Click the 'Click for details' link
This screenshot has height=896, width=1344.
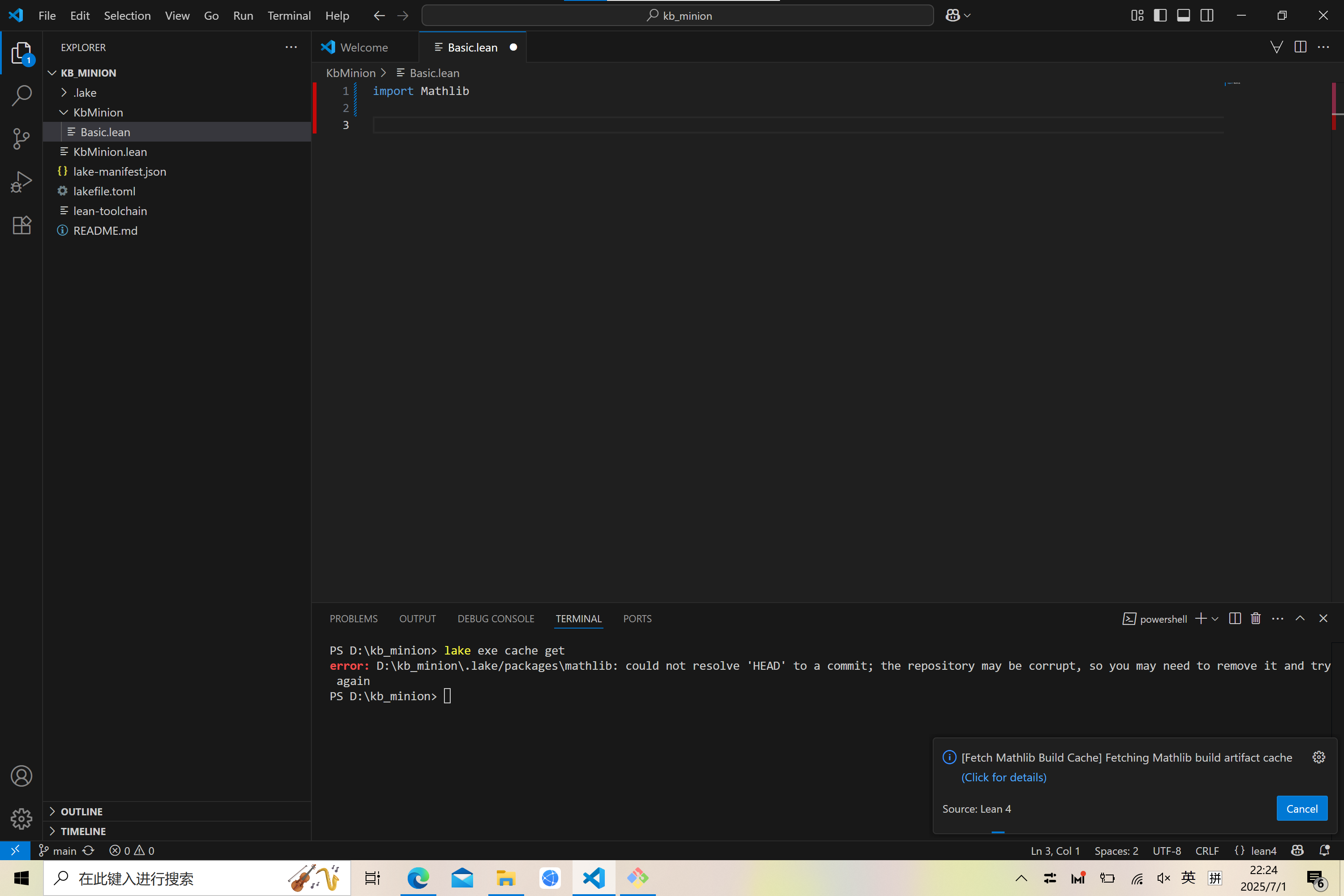[1004, 777]
